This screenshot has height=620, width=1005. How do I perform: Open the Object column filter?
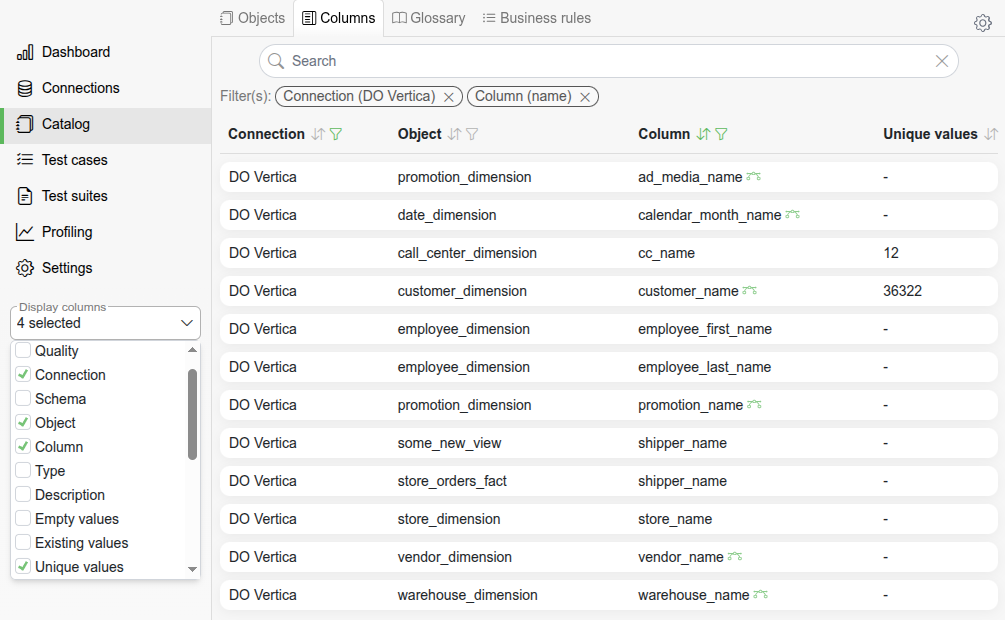[x=472, y=134]
